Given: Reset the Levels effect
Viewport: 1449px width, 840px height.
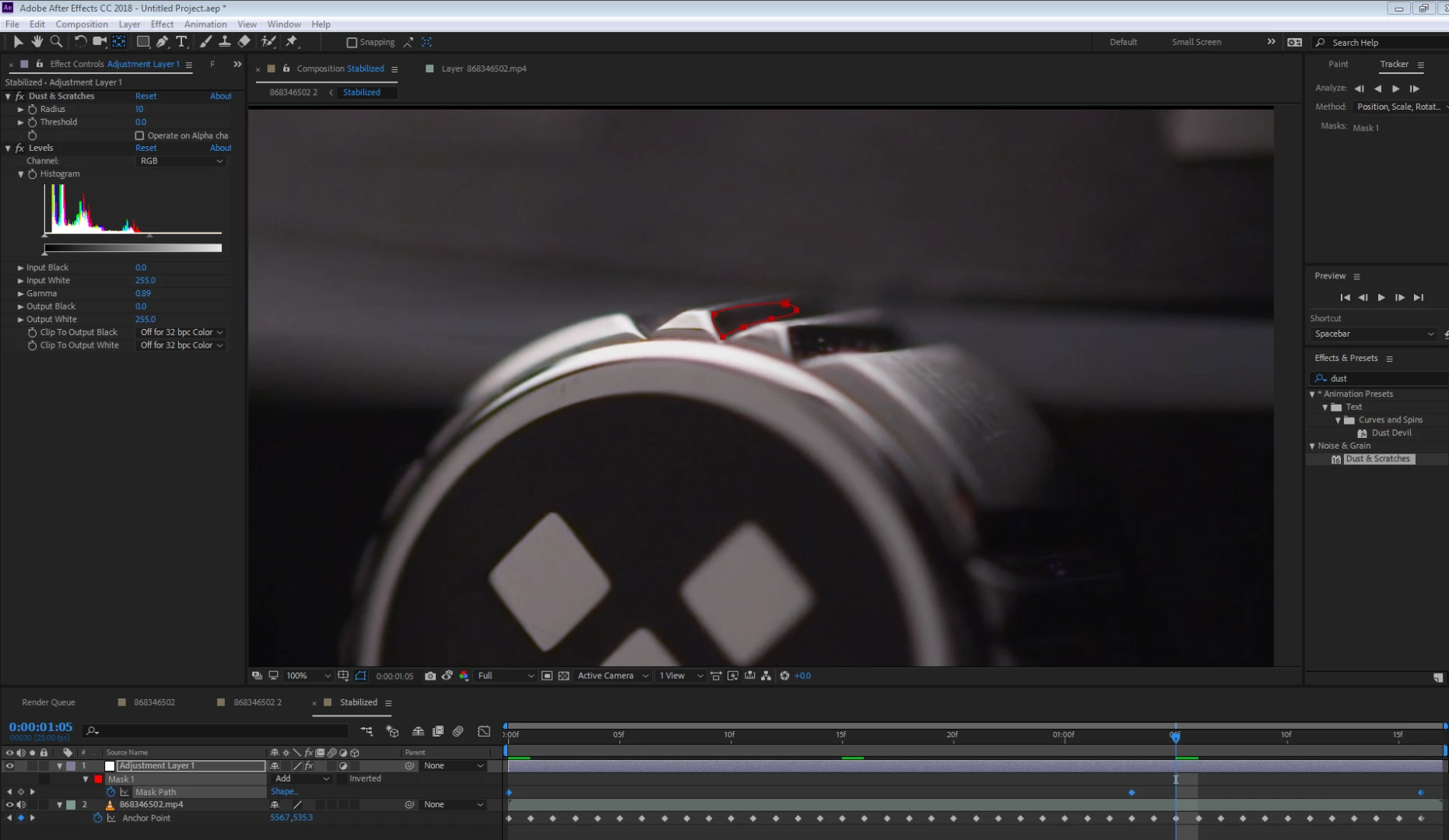Looking at the screenshot, I should (146, 148).
